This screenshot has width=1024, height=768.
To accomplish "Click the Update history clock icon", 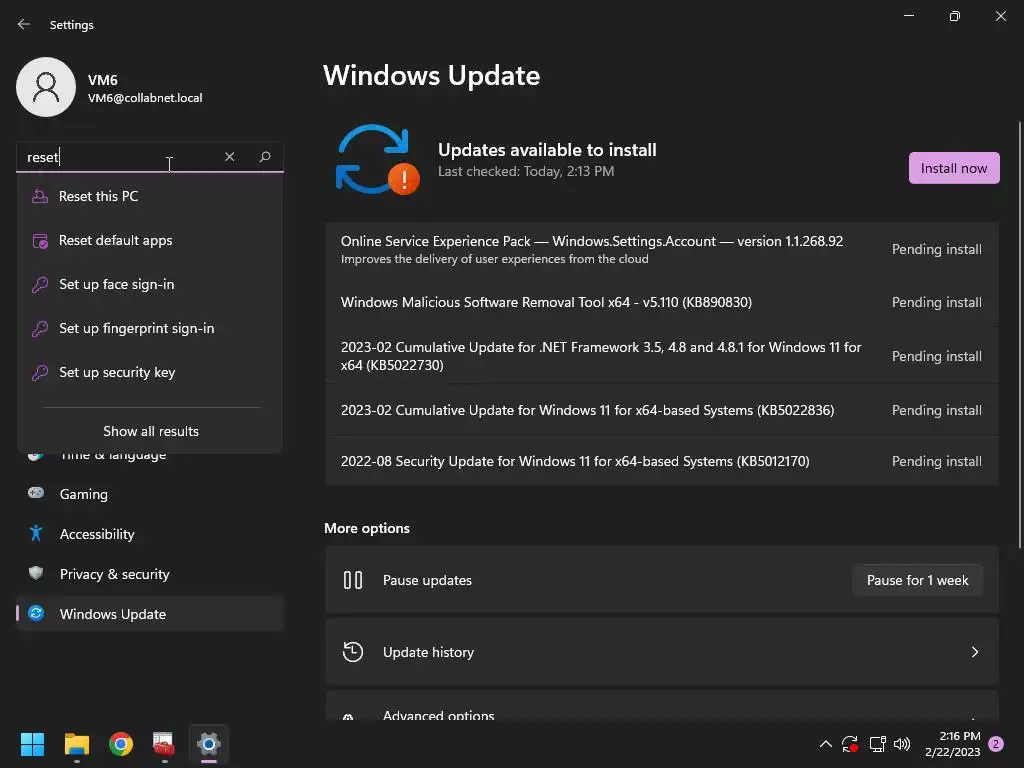I will tap(353, 652).
